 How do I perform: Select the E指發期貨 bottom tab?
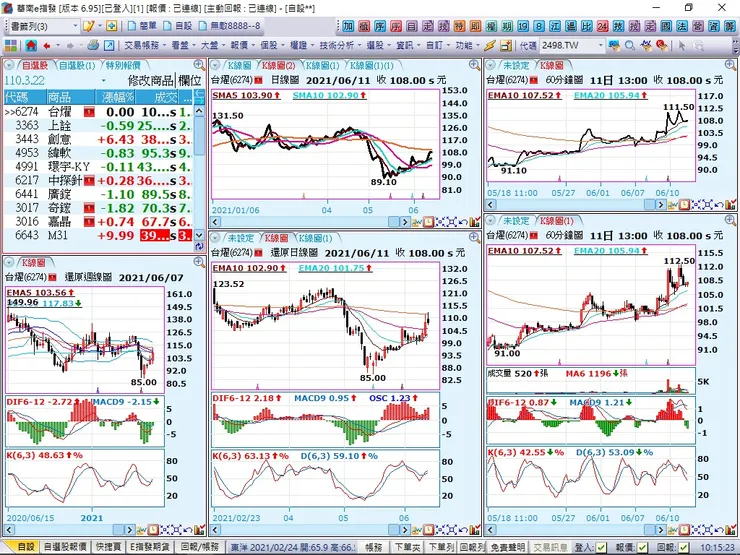pyautogui.click(x=152, y=547)
